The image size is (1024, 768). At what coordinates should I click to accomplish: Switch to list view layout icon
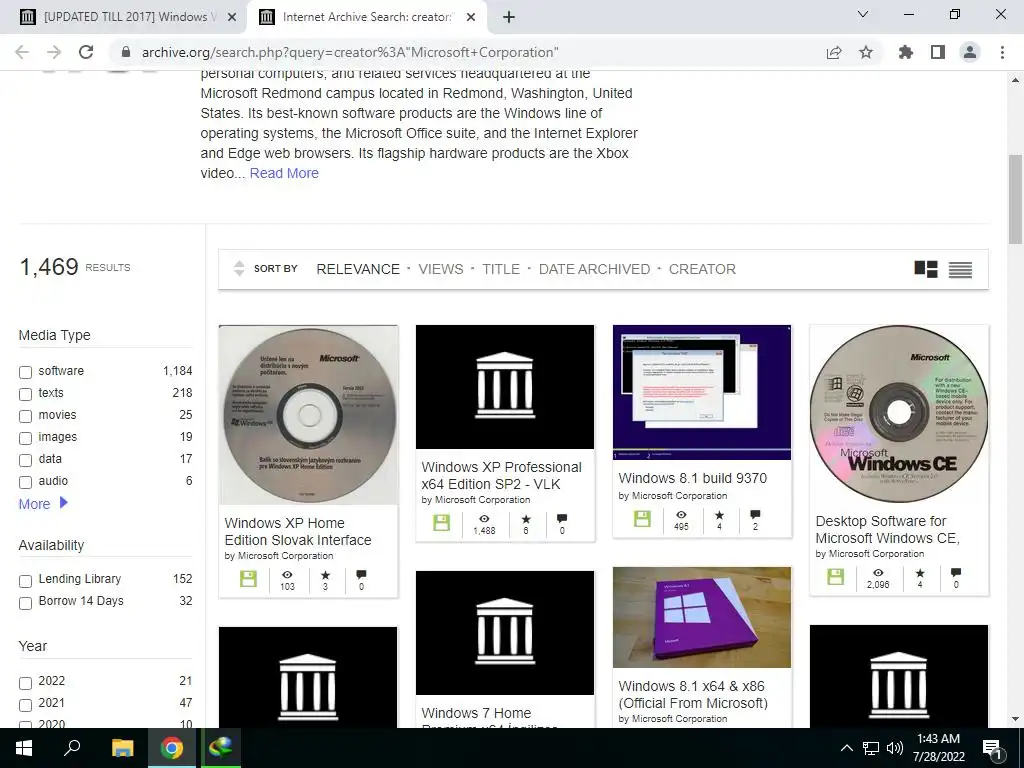coord(960,269)
